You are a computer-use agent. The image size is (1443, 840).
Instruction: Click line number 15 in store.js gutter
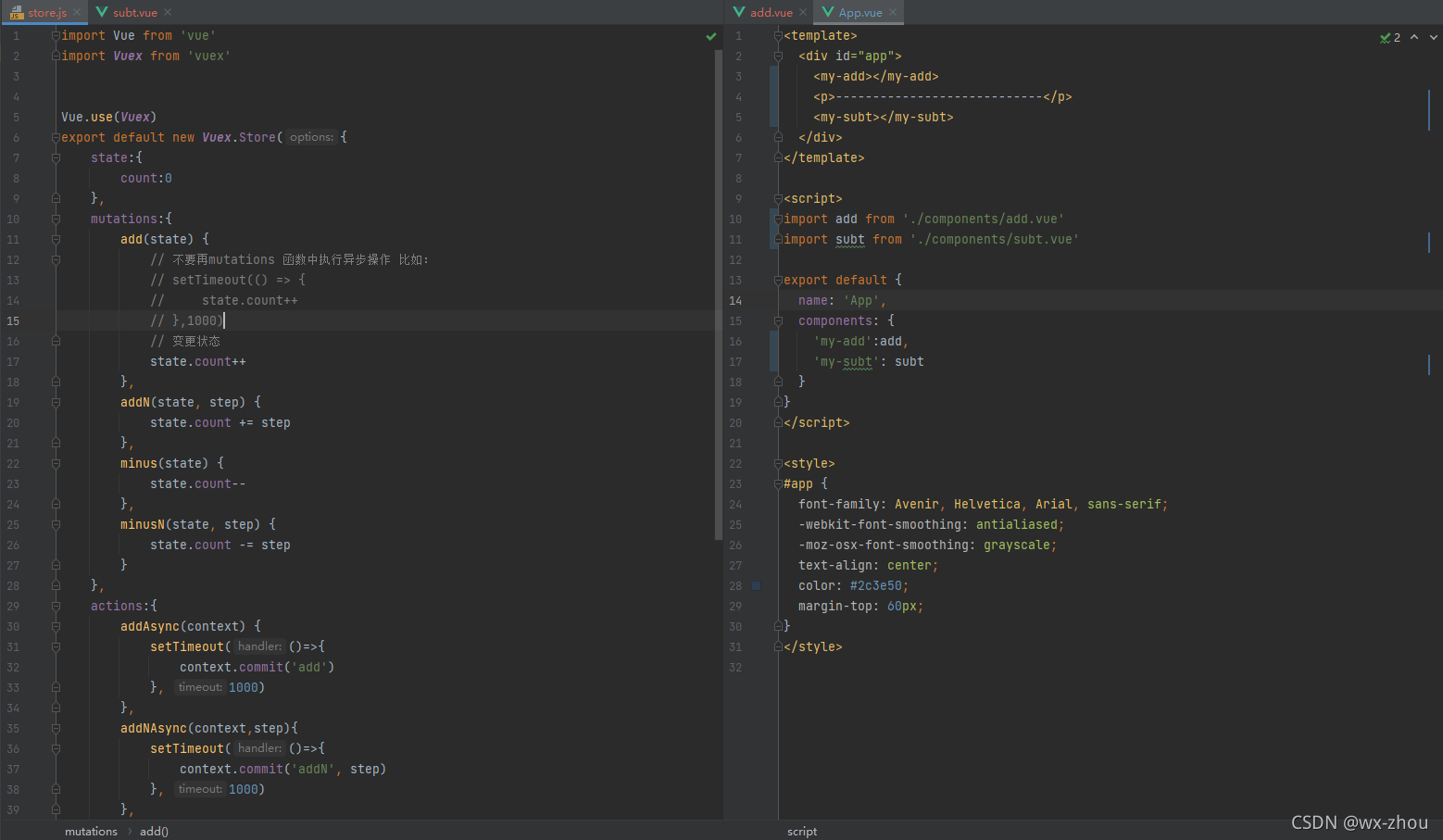pyautogui.click(x=13, y=320)
